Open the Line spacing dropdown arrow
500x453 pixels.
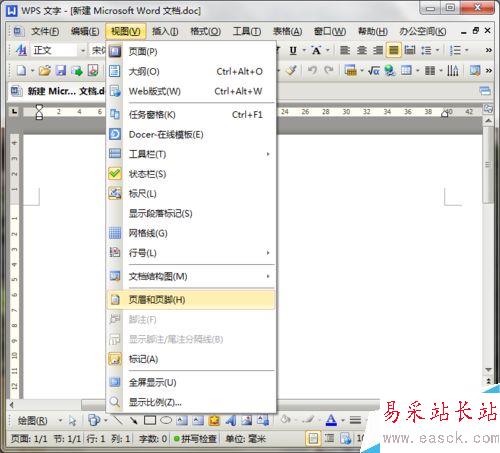(x=437, y=51)
